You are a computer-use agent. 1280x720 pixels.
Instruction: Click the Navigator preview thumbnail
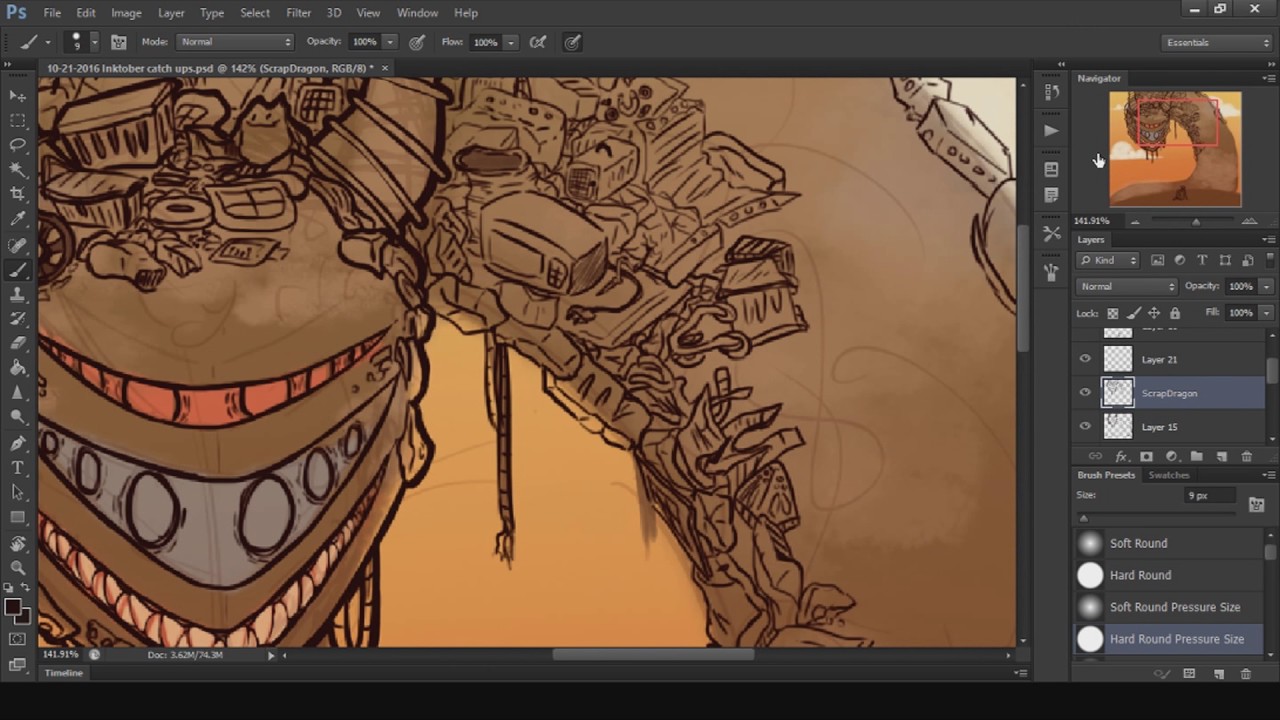(1175, 149)
